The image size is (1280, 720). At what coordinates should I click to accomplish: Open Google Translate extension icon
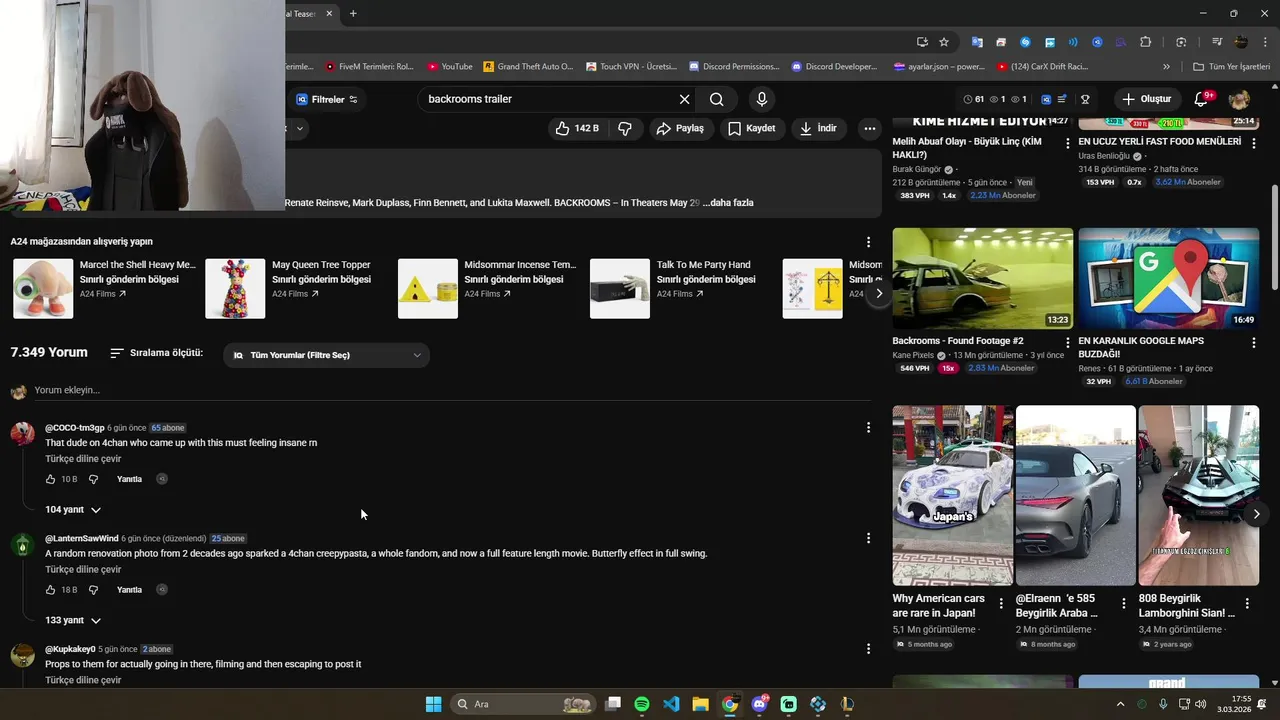(977, 42)
